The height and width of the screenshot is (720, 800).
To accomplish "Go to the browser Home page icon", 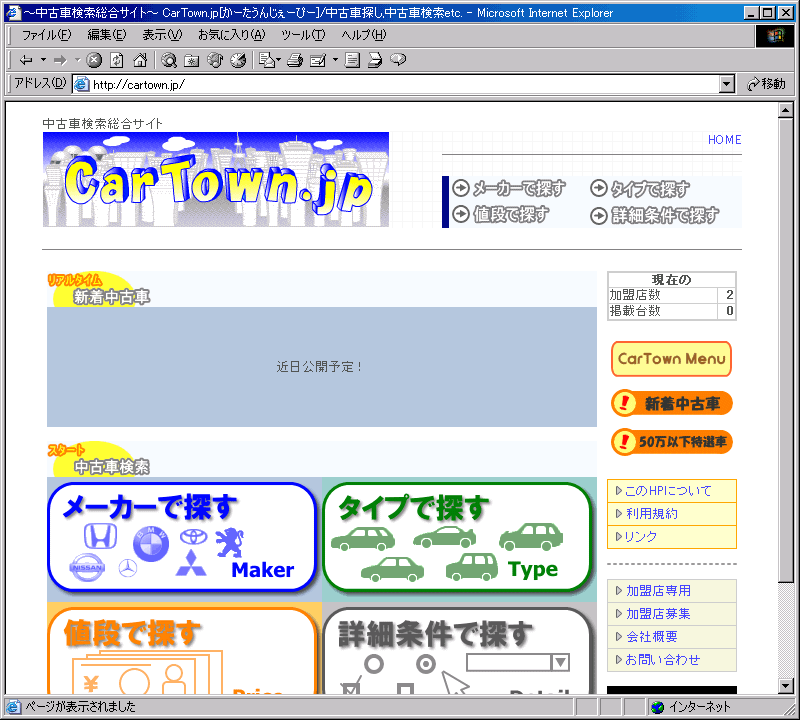I will pos(140,60).
